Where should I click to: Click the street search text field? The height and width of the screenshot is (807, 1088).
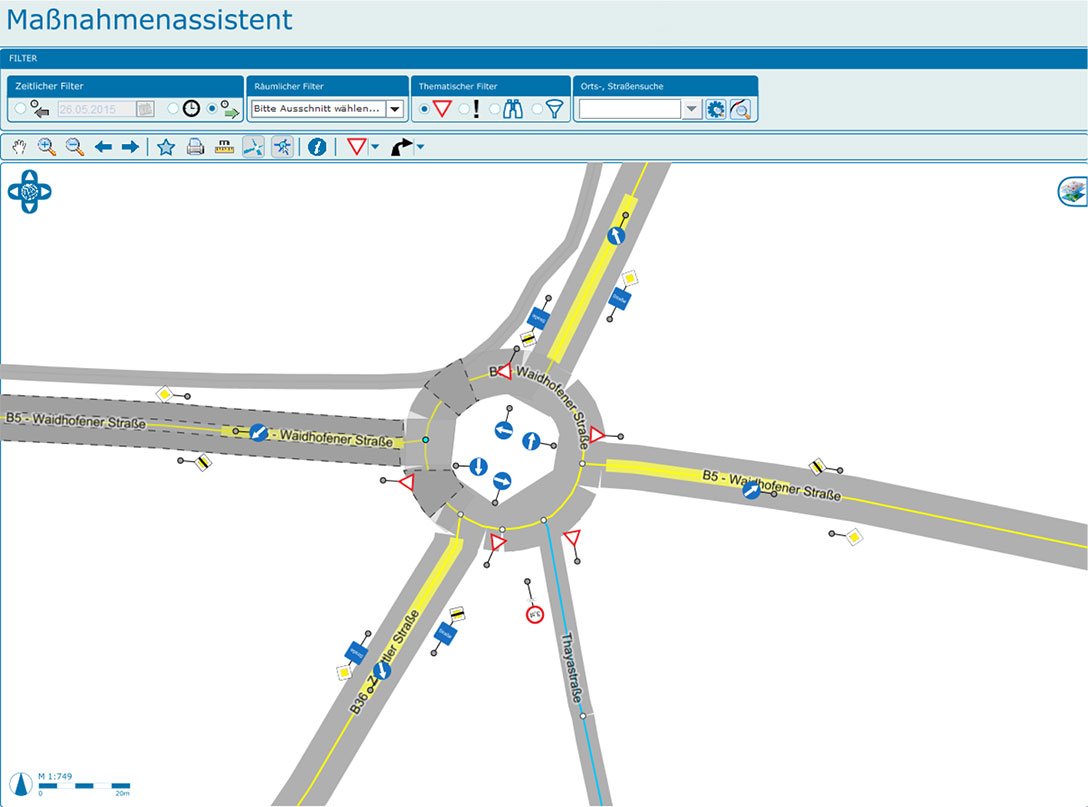tap(630, 109)
